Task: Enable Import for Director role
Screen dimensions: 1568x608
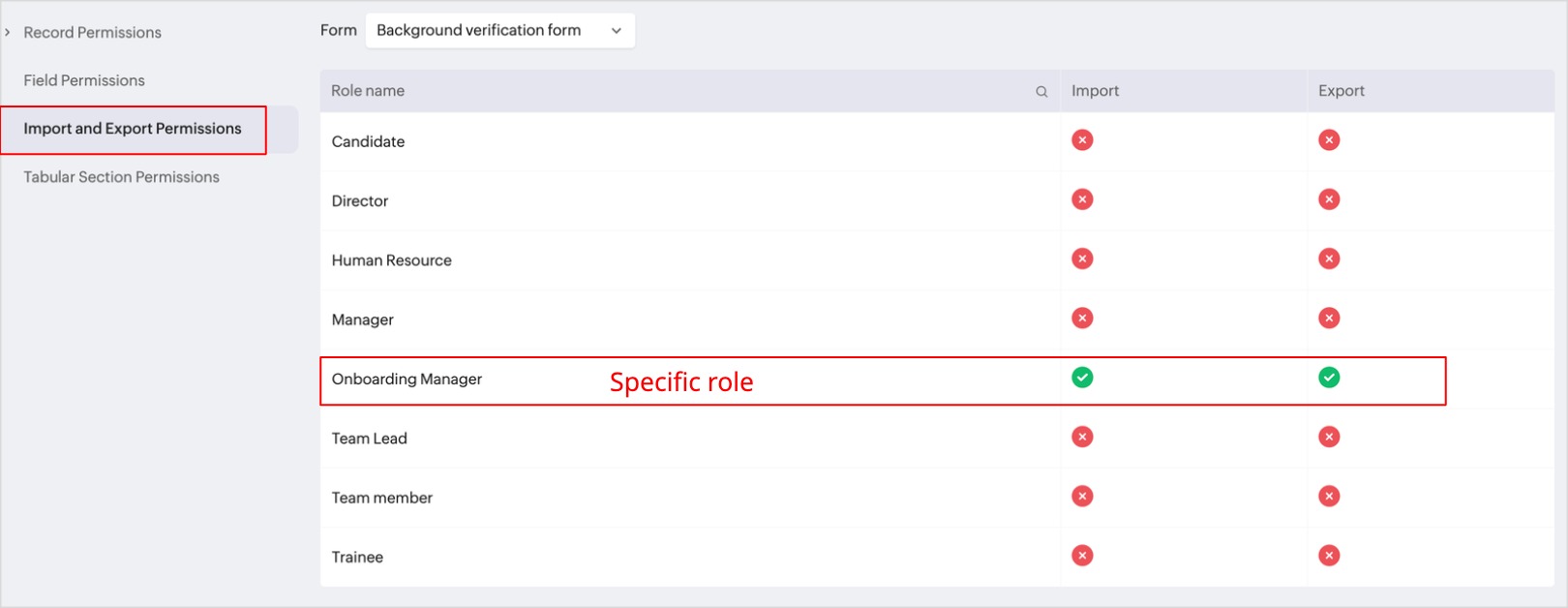Action: (1082, 199)
